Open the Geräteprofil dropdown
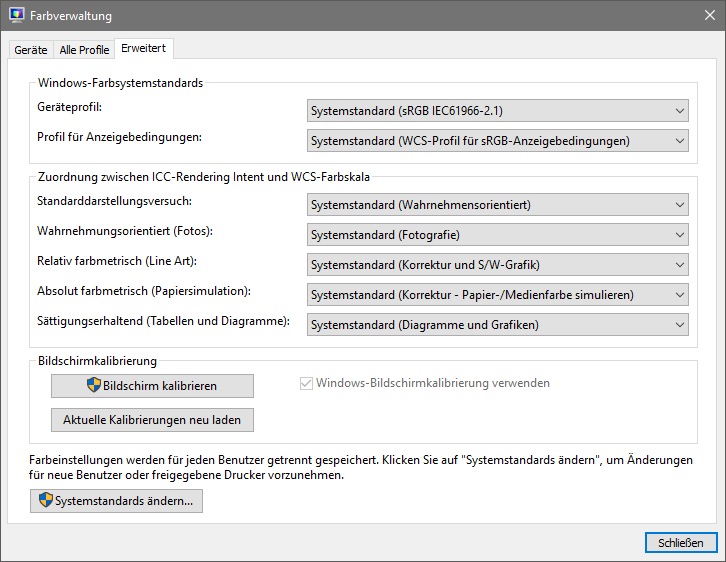This screenshot has width=726, height=562. coord(498,111)
